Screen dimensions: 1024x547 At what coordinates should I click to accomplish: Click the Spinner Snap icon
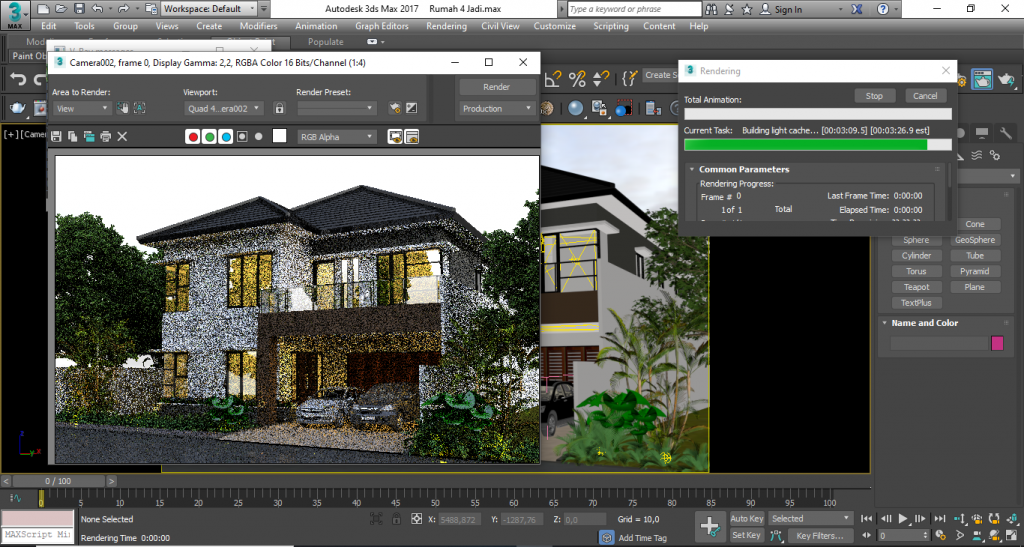(x=600, y=79)
